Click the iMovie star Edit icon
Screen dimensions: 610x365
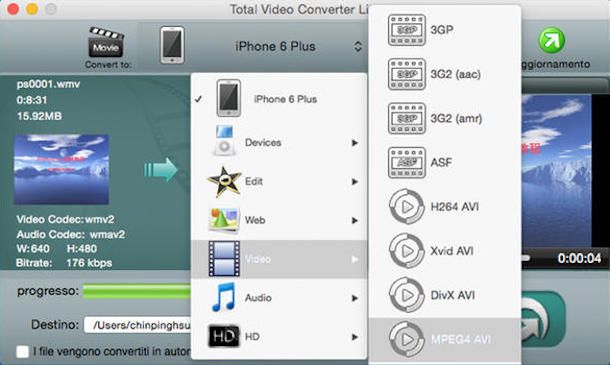click(x=224, y=182)
